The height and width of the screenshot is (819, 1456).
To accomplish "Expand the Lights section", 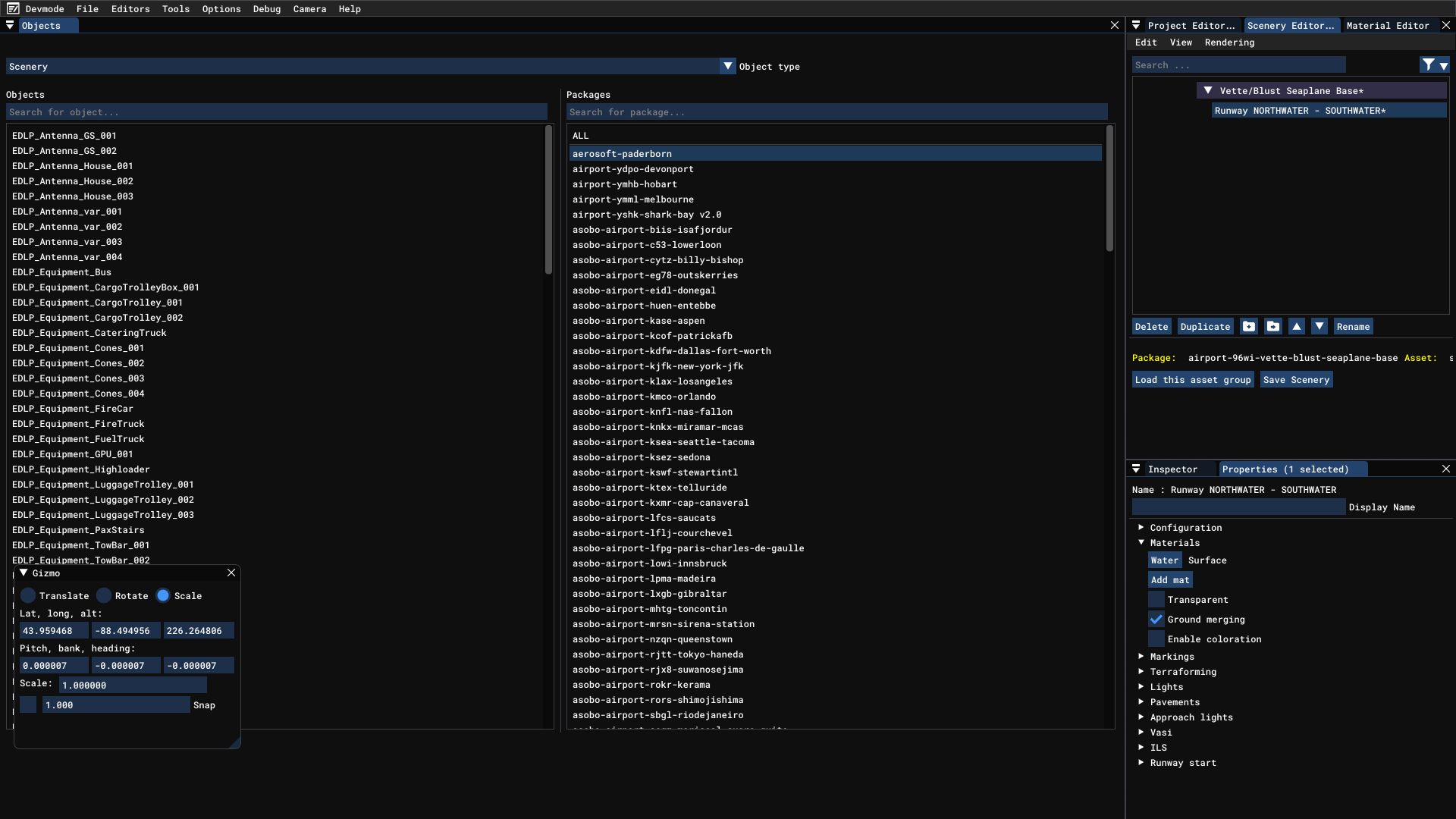I will 1141,686.
